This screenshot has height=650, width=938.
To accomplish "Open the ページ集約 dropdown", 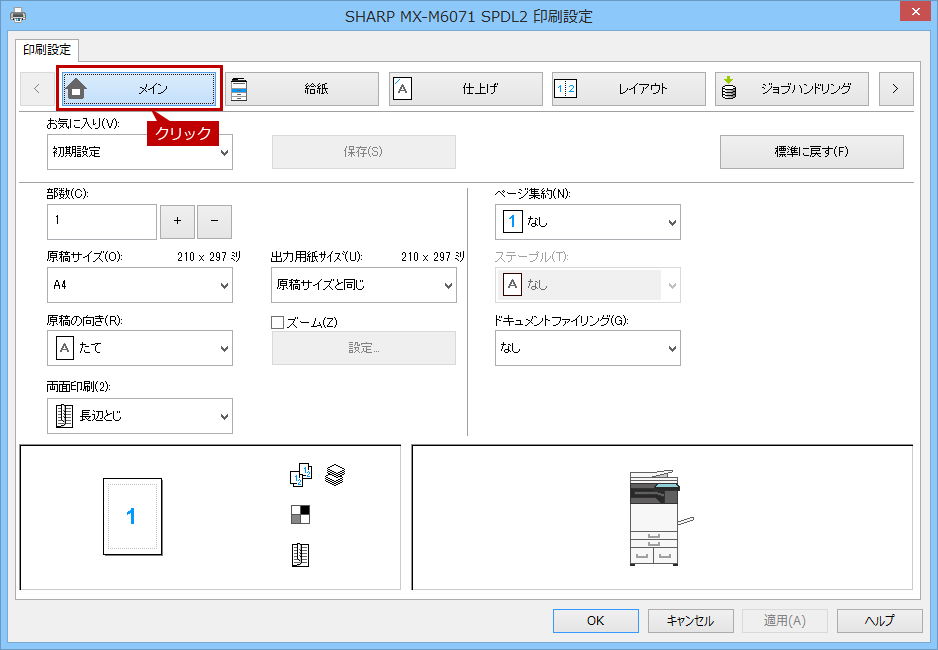I will click(587, 222).
